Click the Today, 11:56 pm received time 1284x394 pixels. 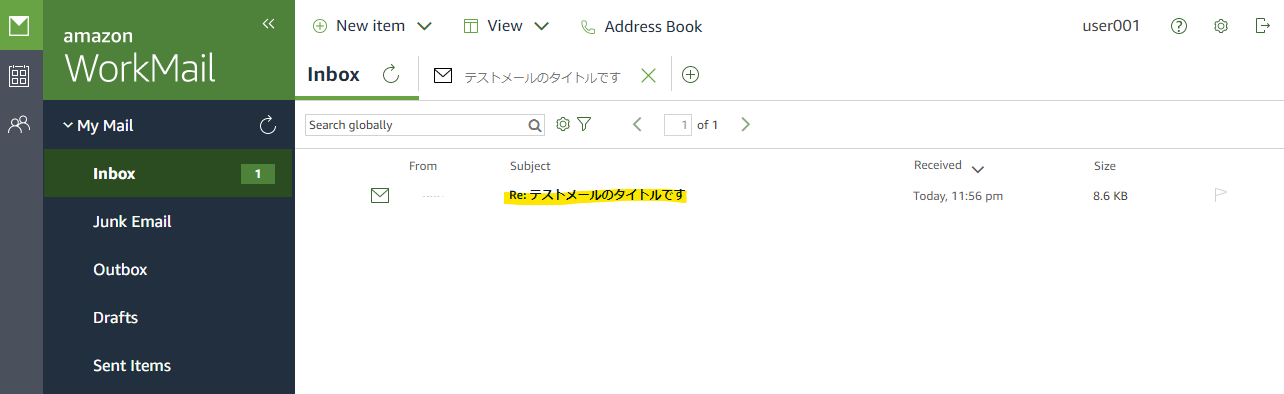pyautogui.click(x=958, y=196)
